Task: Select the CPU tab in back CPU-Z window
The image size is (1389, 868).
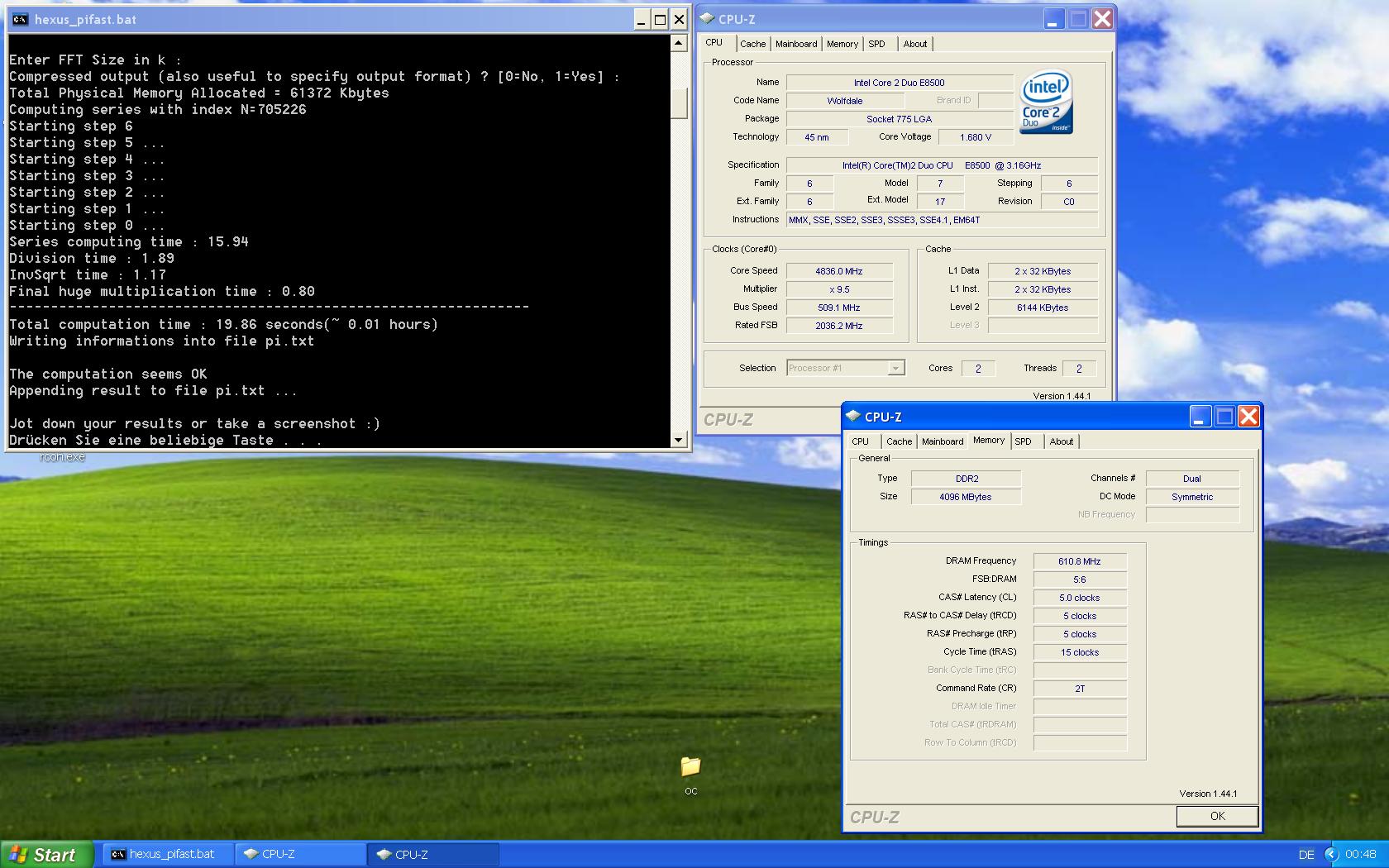Action: tap(714, 43)
